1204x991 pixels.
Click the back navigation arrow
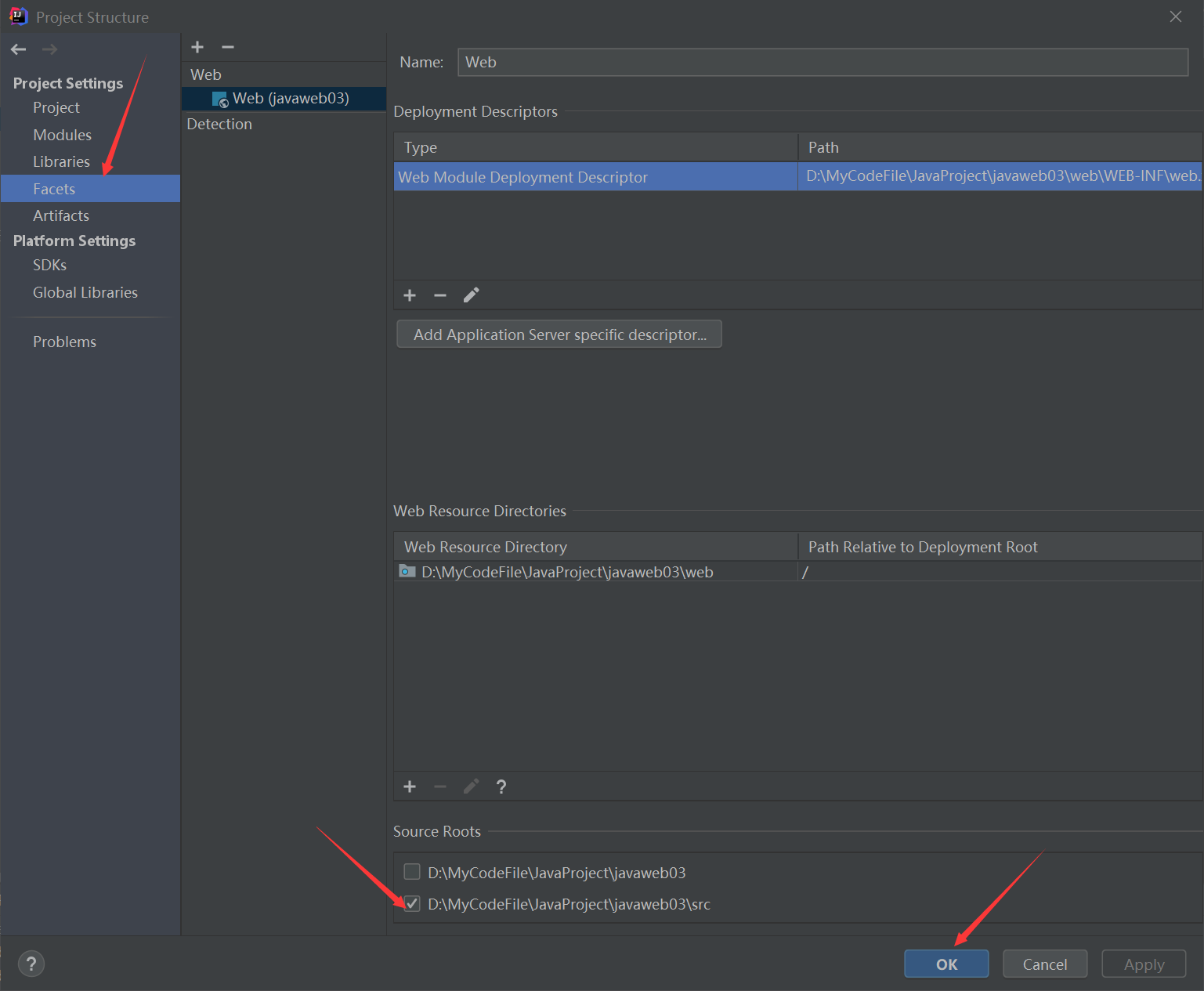click(x=19, y=49)
